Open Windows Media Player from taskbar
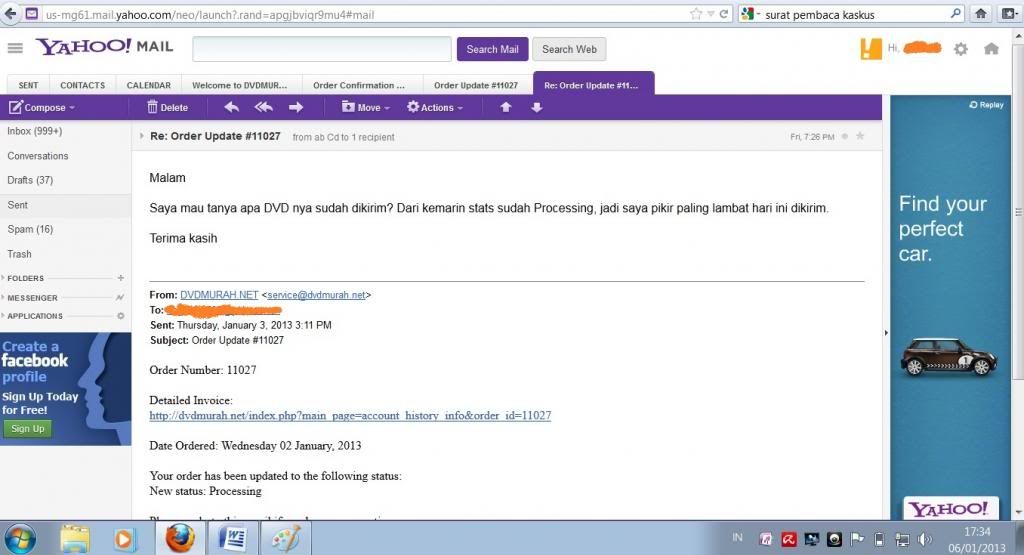 coord(124,539)
